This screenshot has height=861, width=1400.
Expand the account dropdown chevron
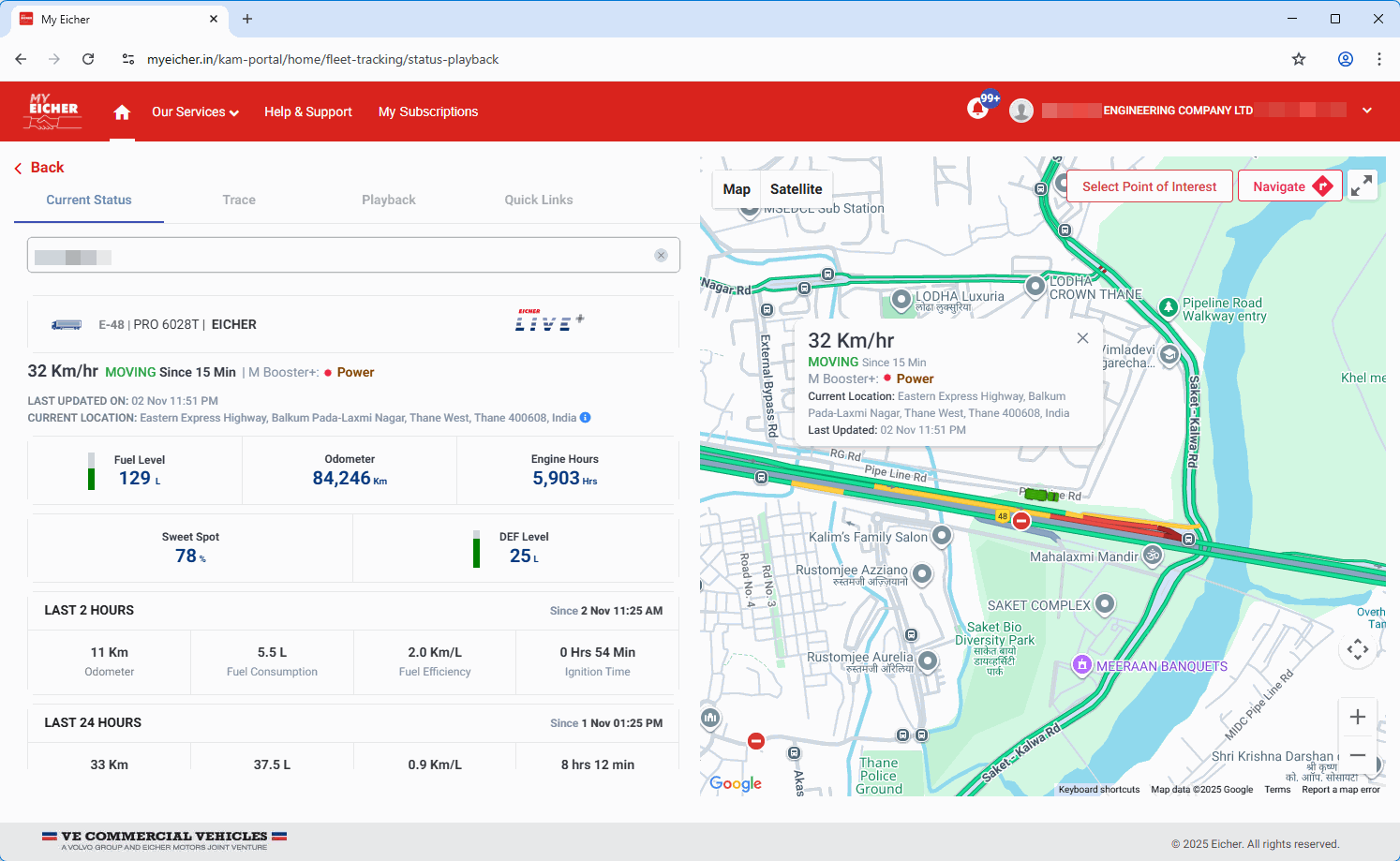(1367, 111)
